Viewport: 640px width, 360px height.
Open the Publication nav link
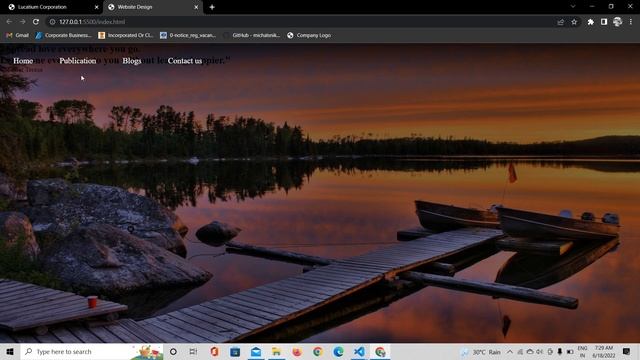point(78,60)
